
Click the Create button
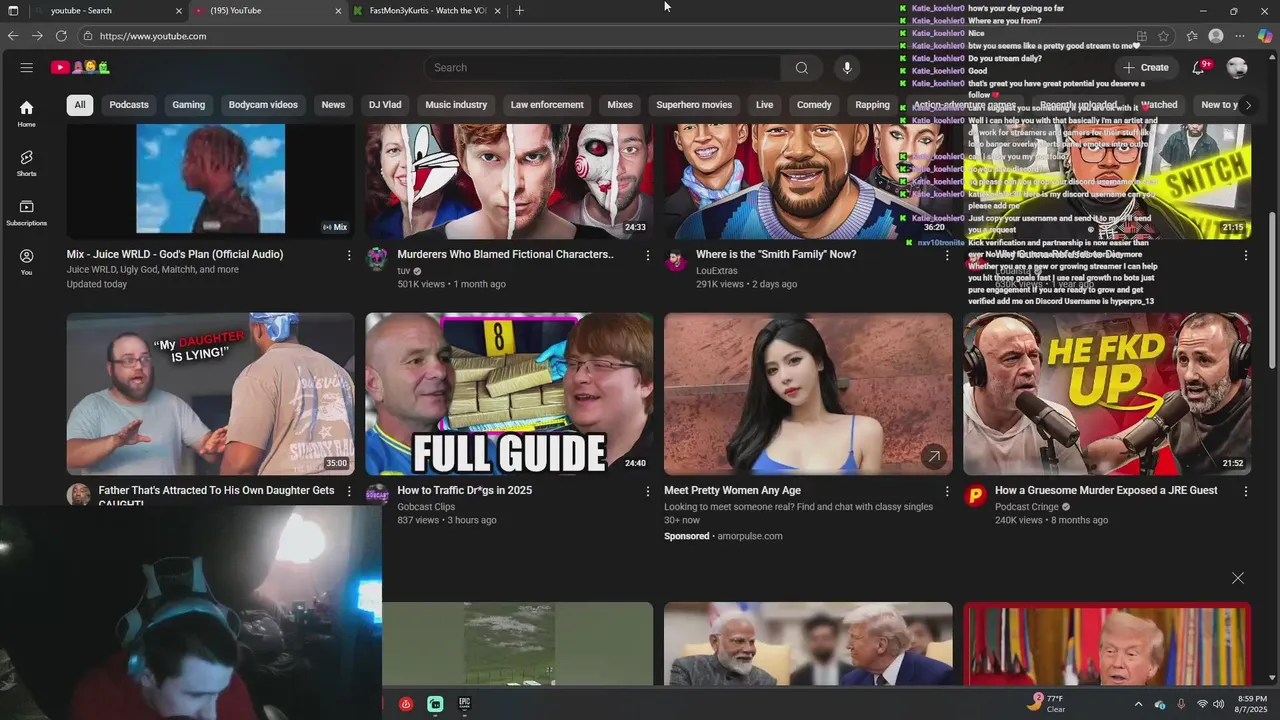click(1146, 68)
